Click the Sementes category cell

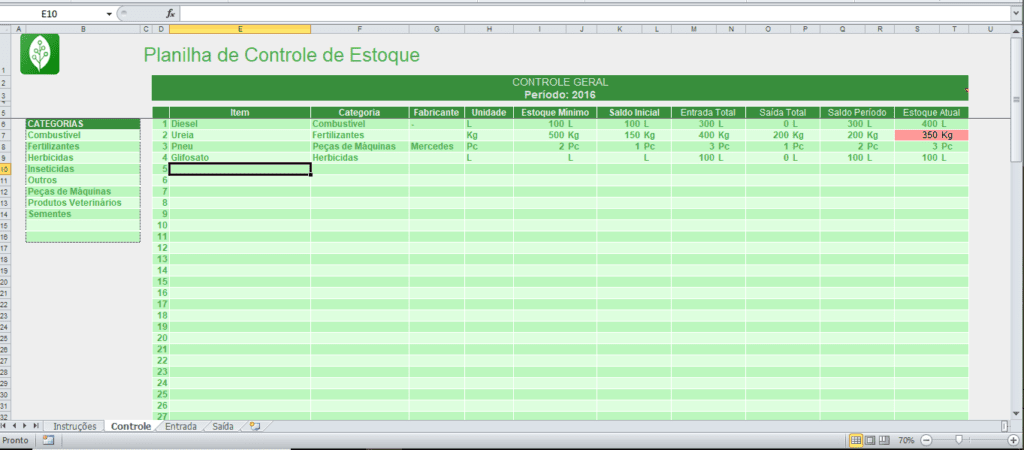[83, 214]
